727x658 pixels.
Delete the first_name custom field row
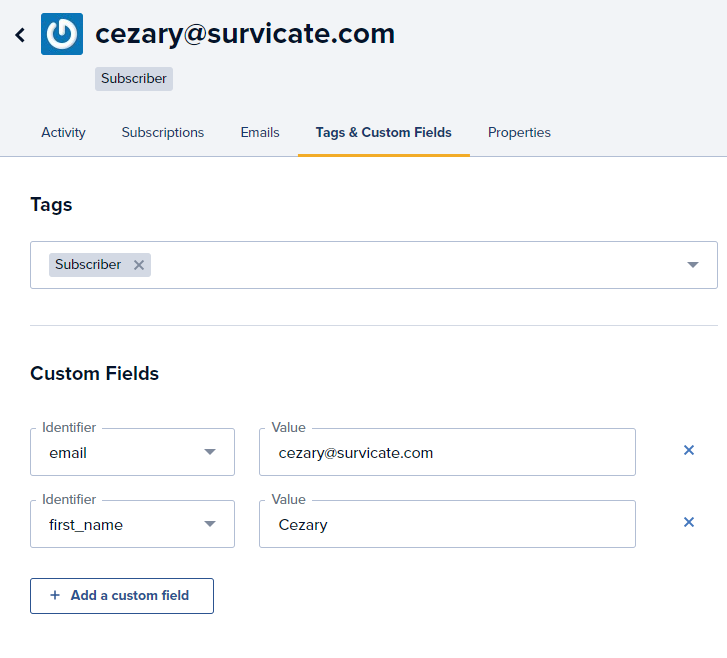tap(689, 522)
